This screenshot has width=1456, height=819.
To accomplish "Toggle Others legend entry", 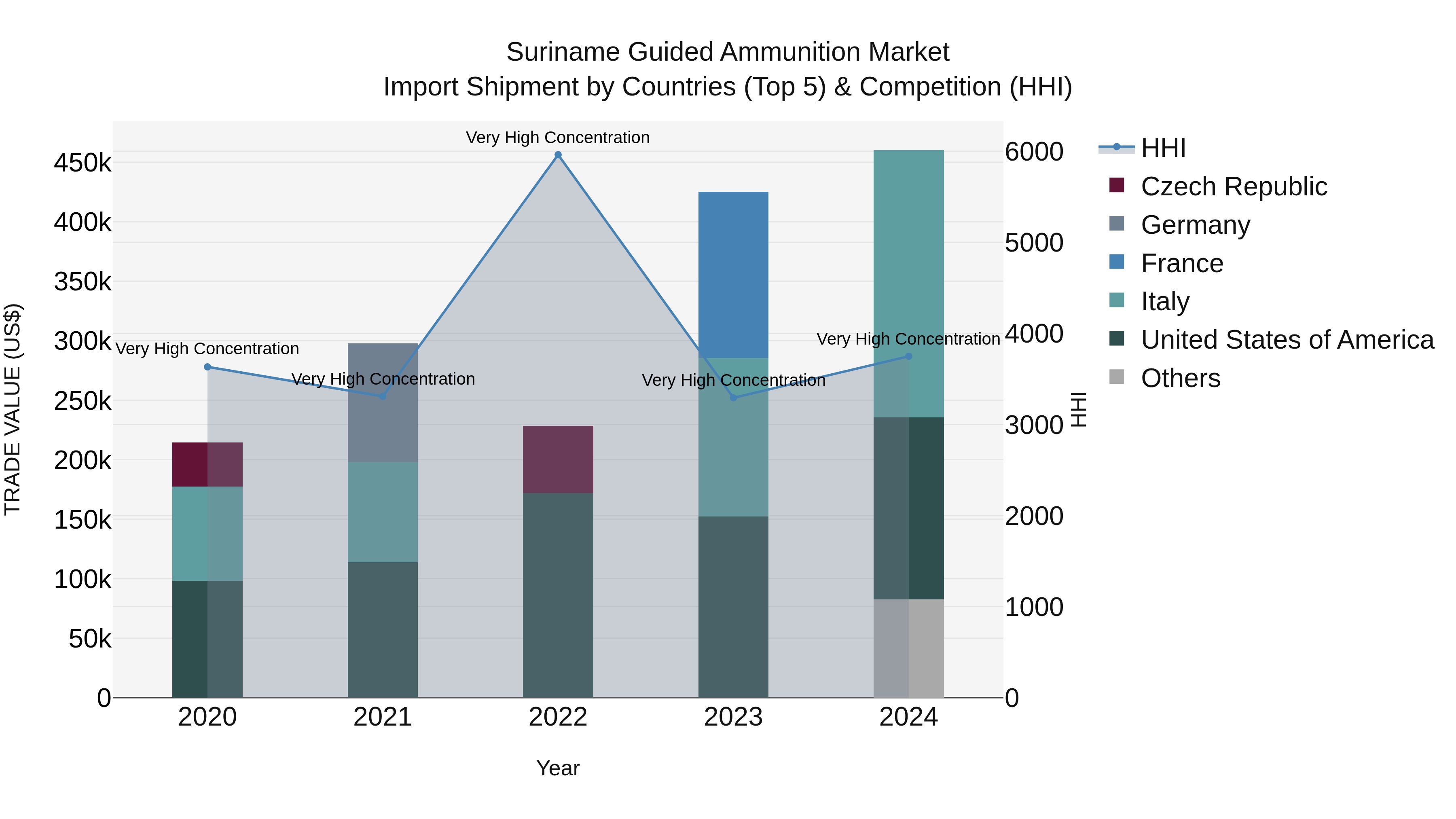I will [1164, 378].
